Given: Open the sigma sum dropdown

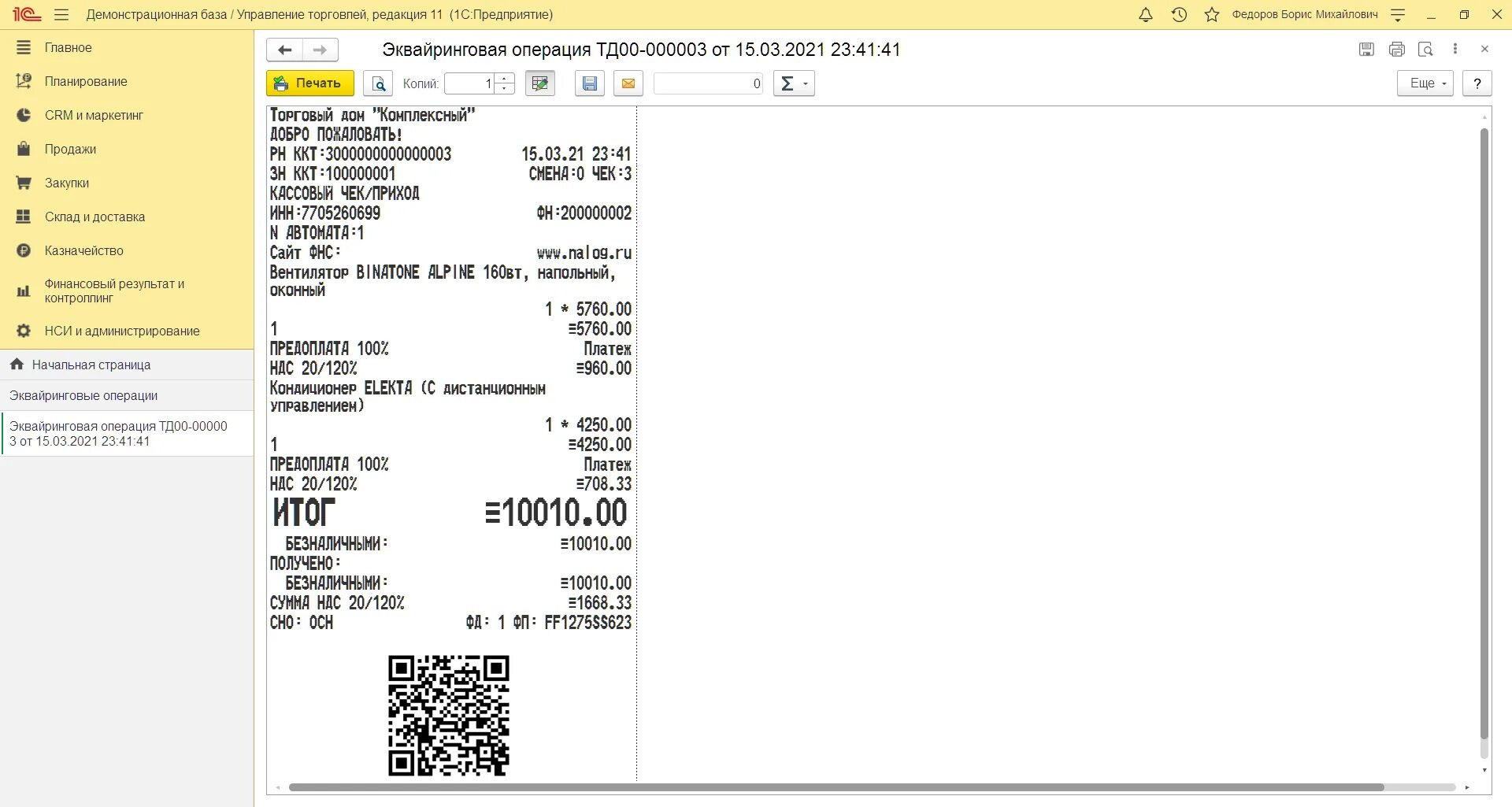Looking at the screenshot, I should point(794,83).
